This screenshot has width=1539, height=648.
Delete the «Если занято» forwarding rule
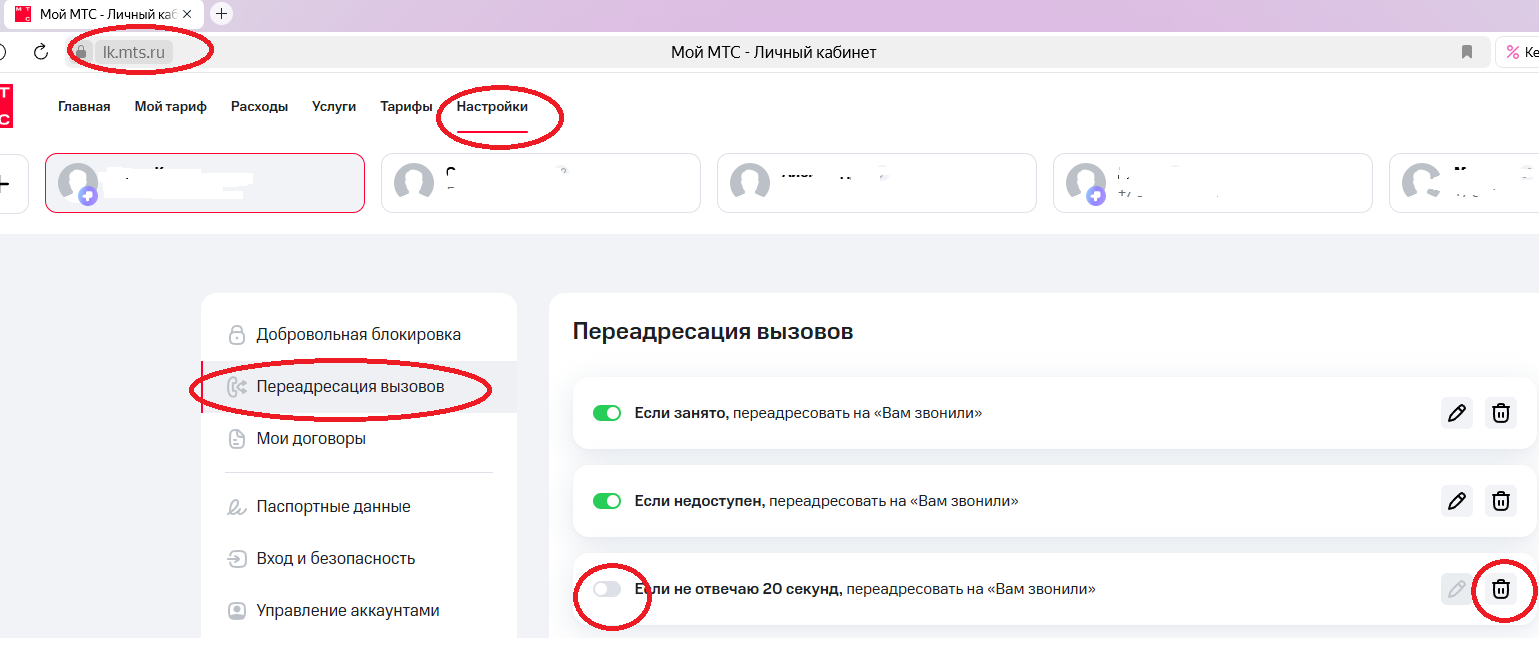(x=1500, y=413)
